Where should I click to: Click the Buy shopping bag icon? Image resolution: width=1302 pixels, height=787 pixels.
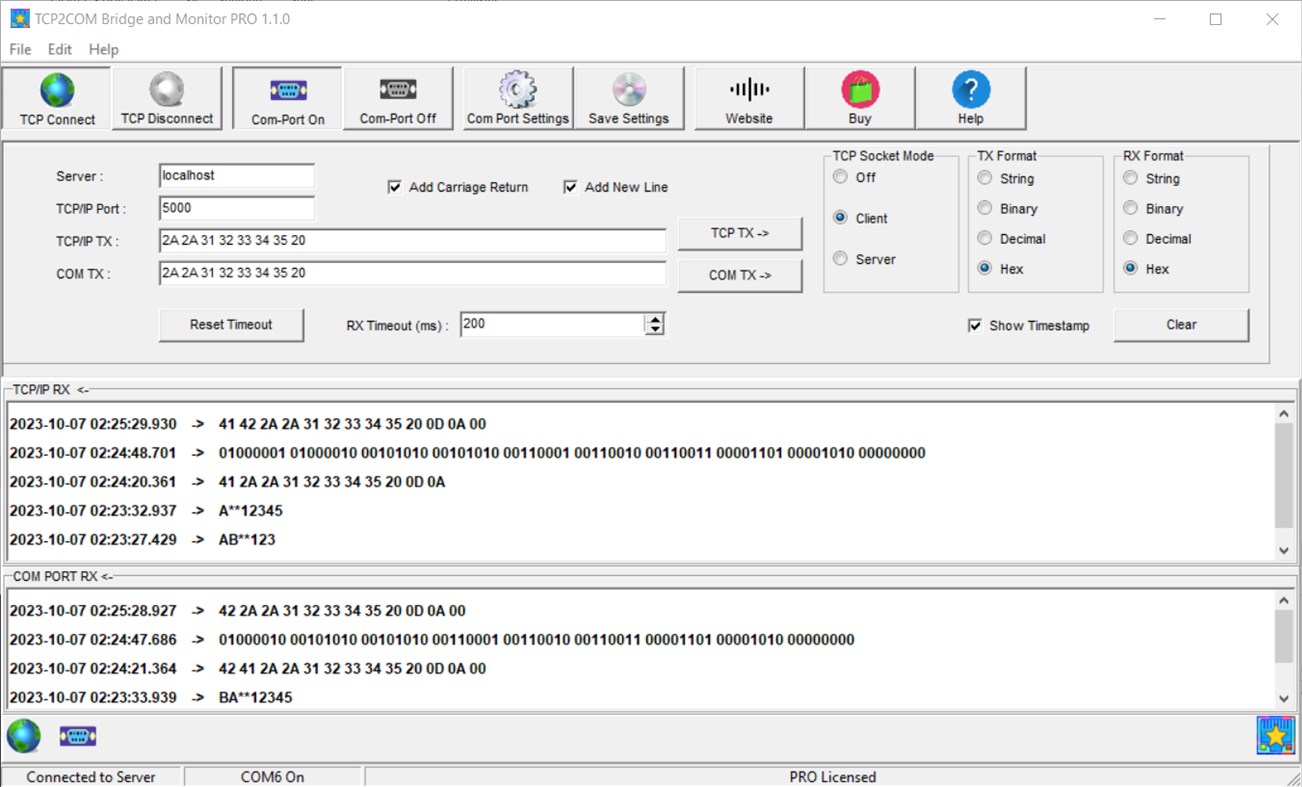[859, 97]
